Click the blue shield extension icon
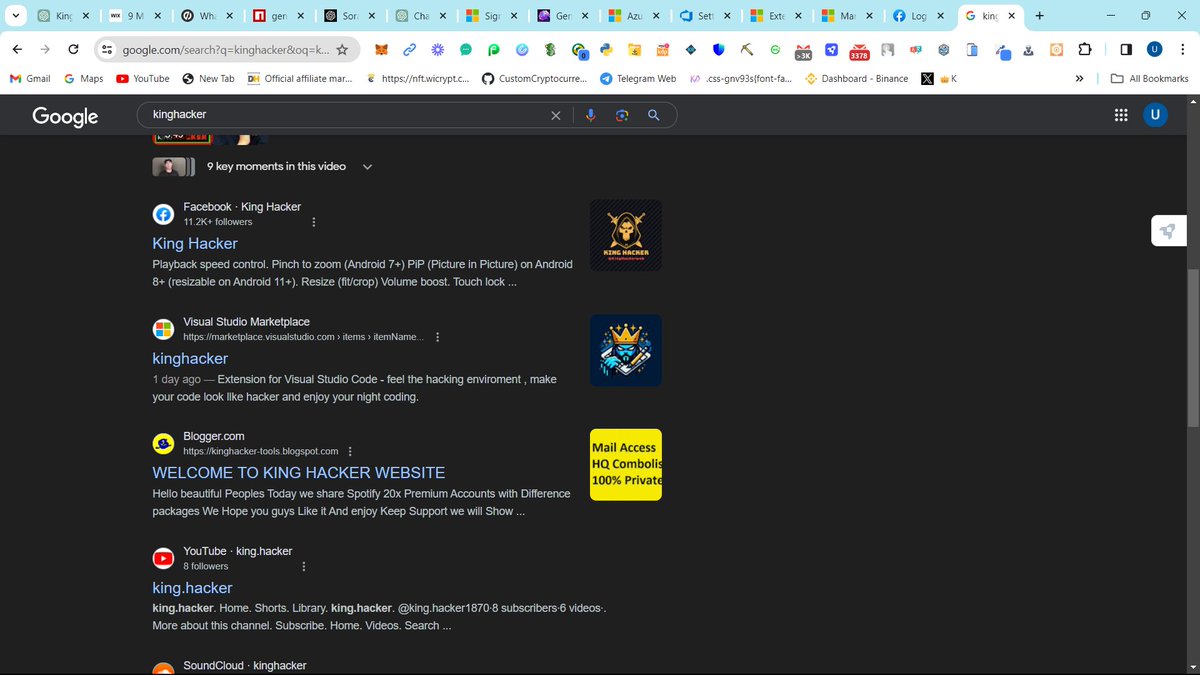Viewport: 1200px width, 675px height. (718, 50)
